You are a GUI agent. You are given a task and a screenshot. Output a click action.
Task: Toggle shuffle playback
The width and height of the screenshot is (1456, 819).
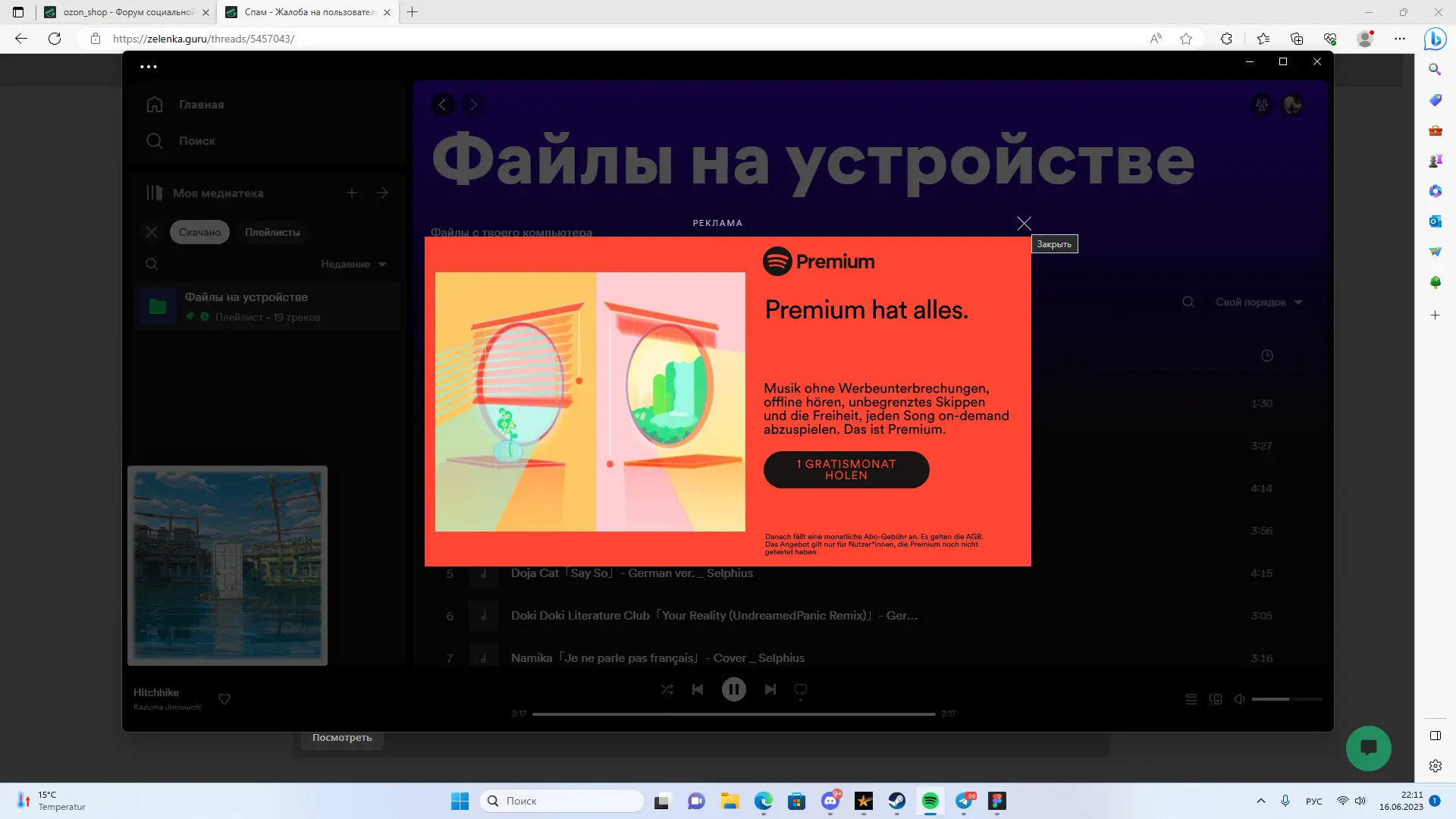tap(667, 689)
